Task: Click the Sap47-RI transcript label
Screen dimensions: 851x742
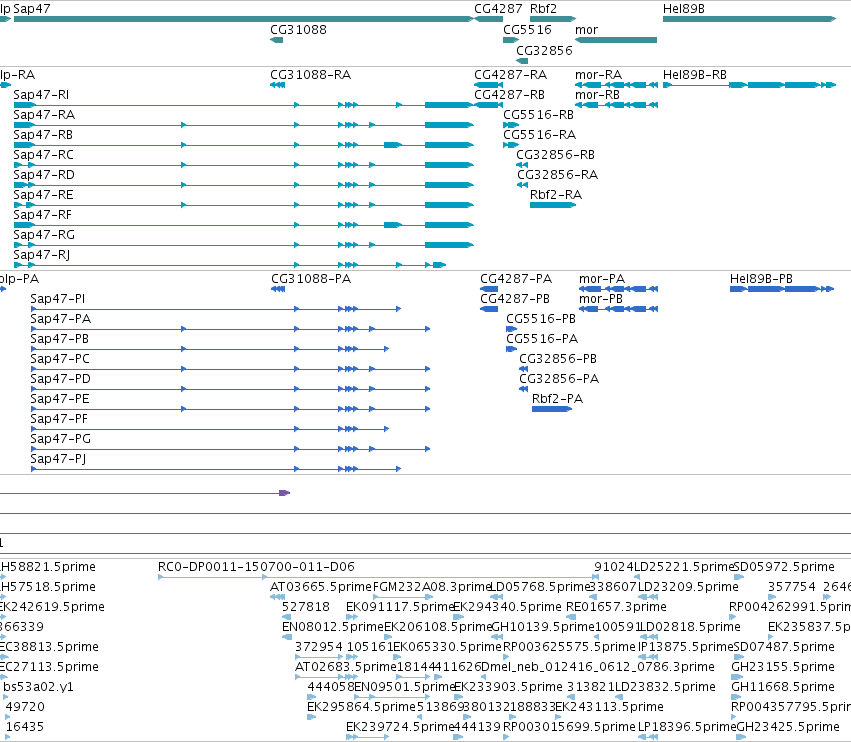Action: (x=41, y=95)
